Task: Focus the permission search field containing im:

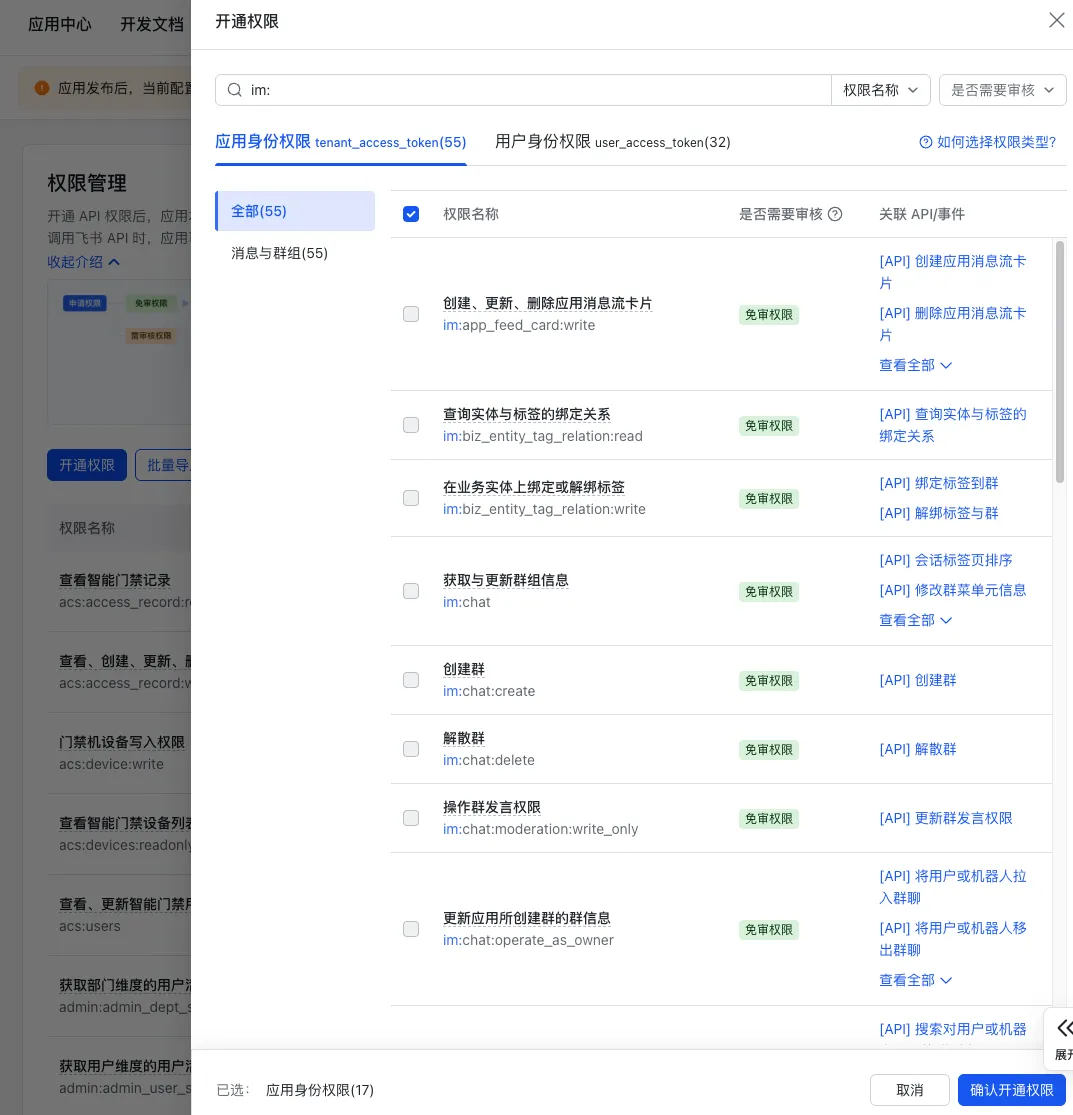Action: point(523,90)
